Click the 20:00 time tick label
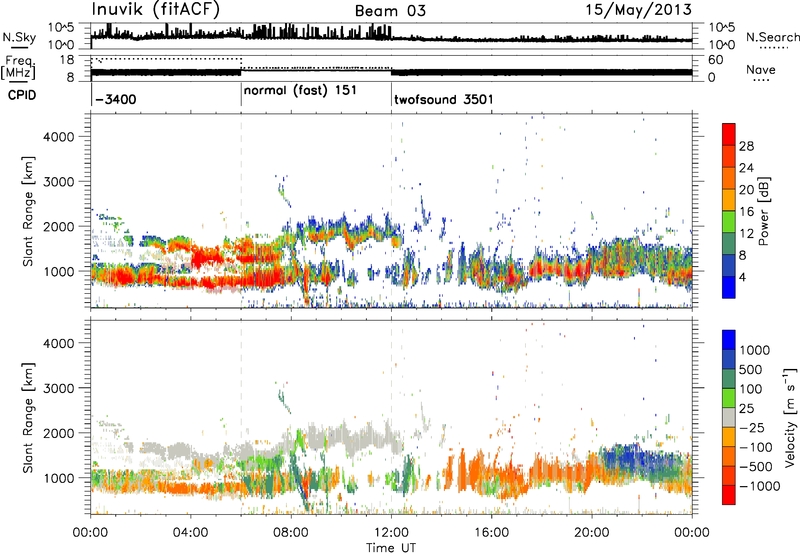Viewport: 800px width, 554px height. click(x=591, y=533)
